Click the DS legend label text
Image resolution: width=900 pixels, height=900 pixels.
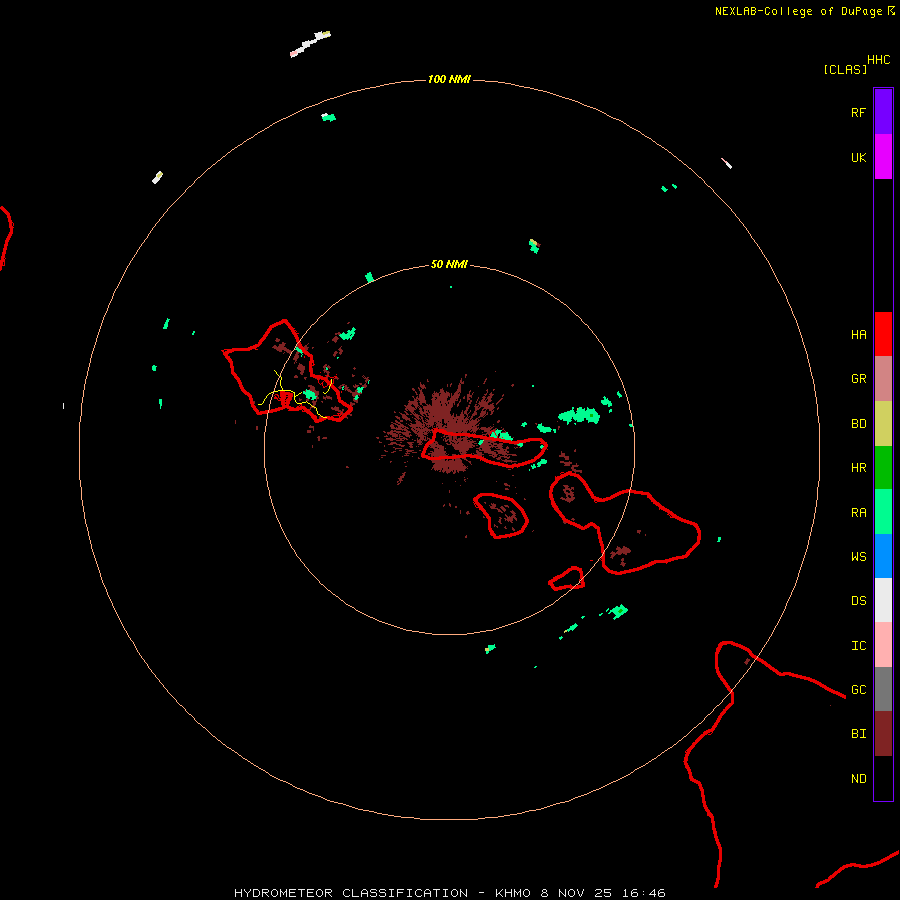[x=858, y=600]
